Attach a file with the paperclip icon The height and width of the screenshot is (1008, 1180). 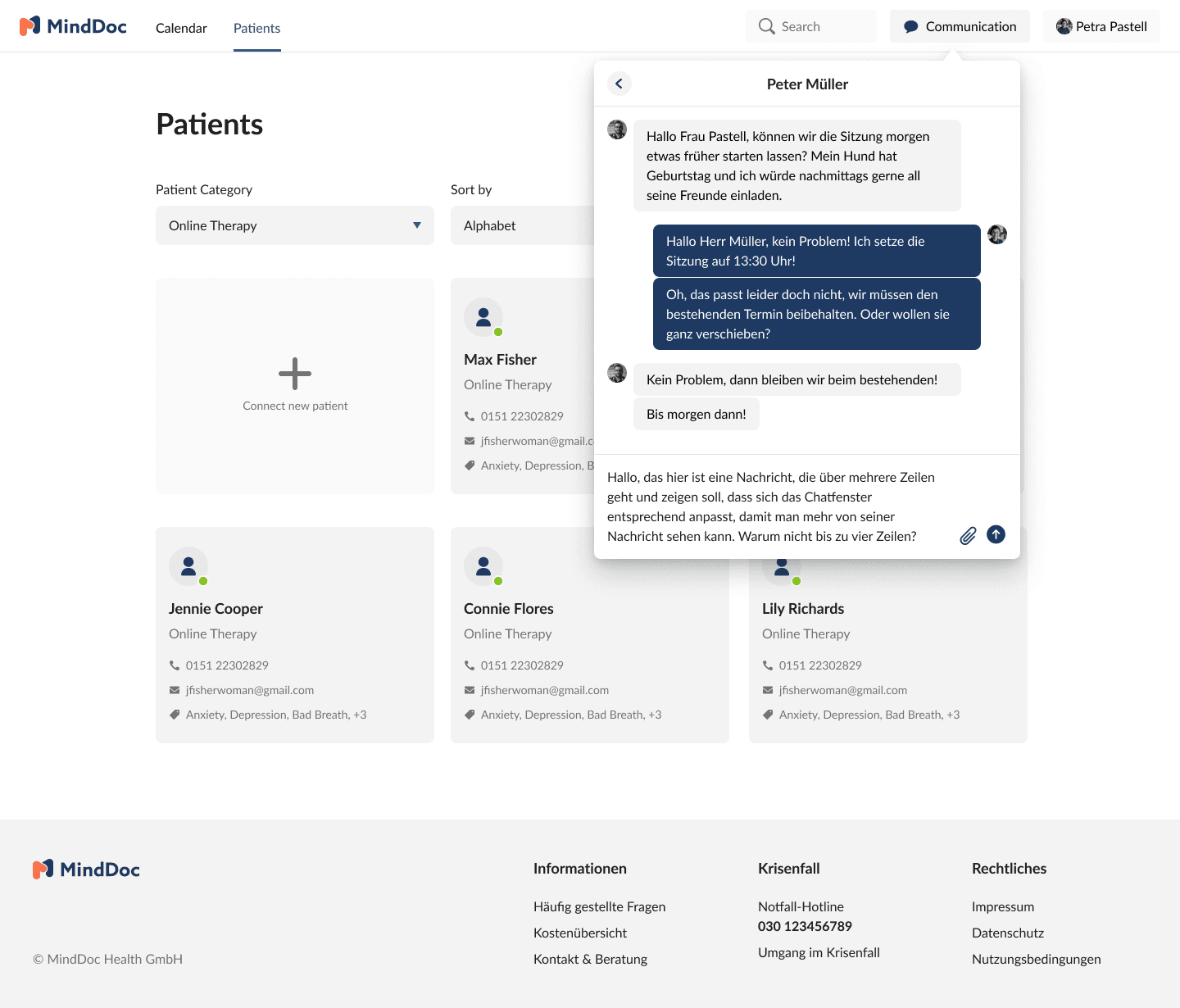(968, 535)
